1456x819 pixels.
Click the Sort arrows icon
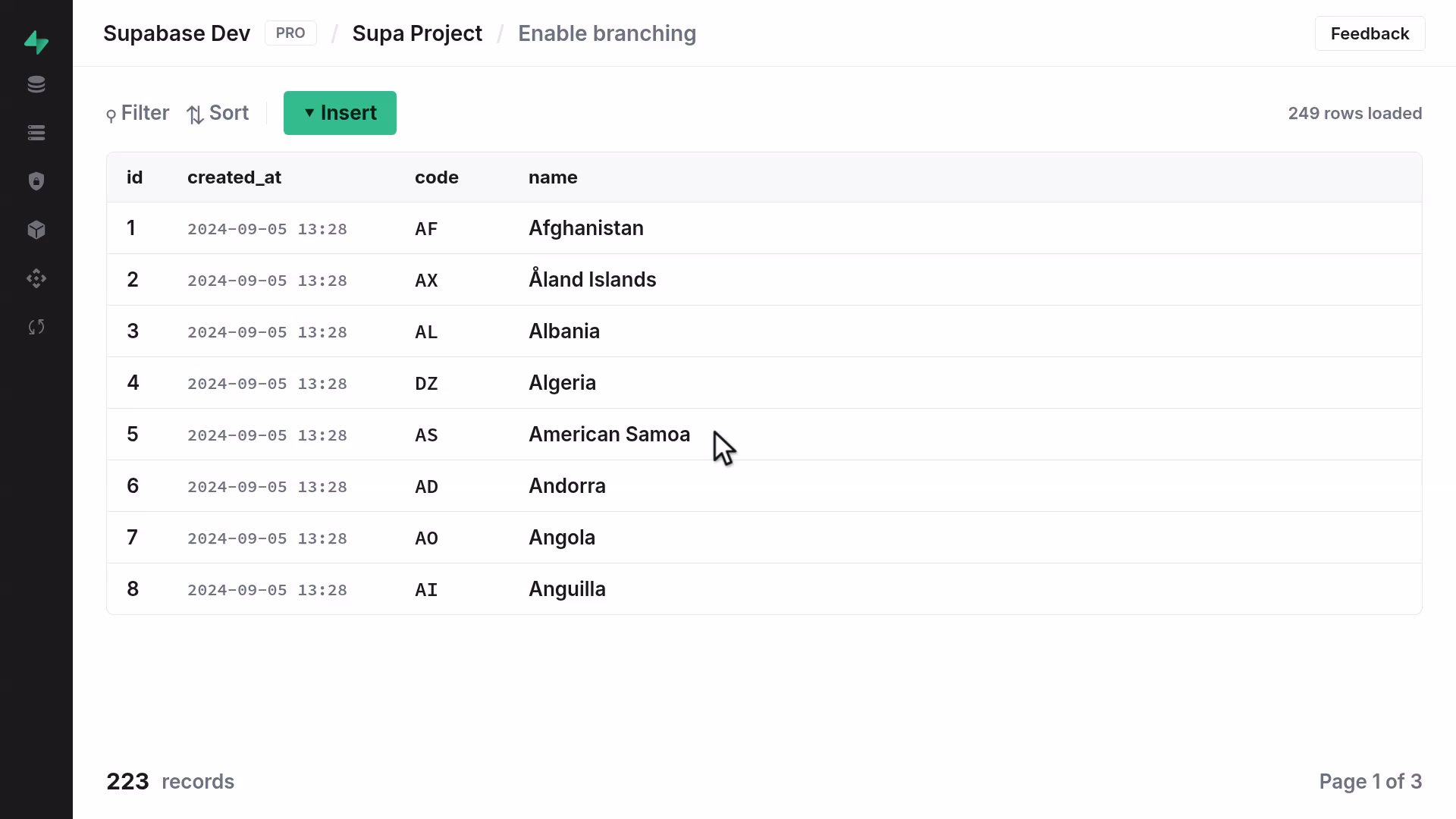195,115
